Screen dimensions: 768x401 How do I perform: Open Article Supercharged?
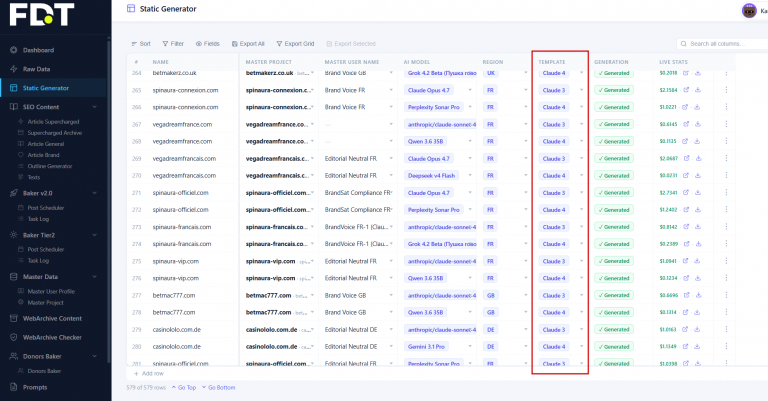(x=53, y=121)
